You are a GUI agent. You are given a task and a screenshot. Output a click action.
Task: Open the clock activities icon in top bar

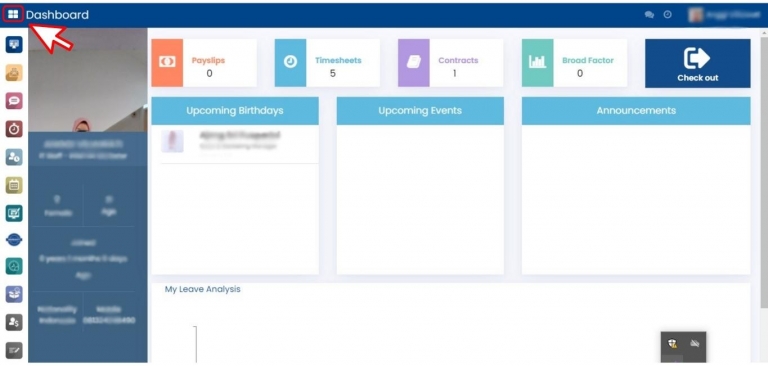[x=668, y=15]
